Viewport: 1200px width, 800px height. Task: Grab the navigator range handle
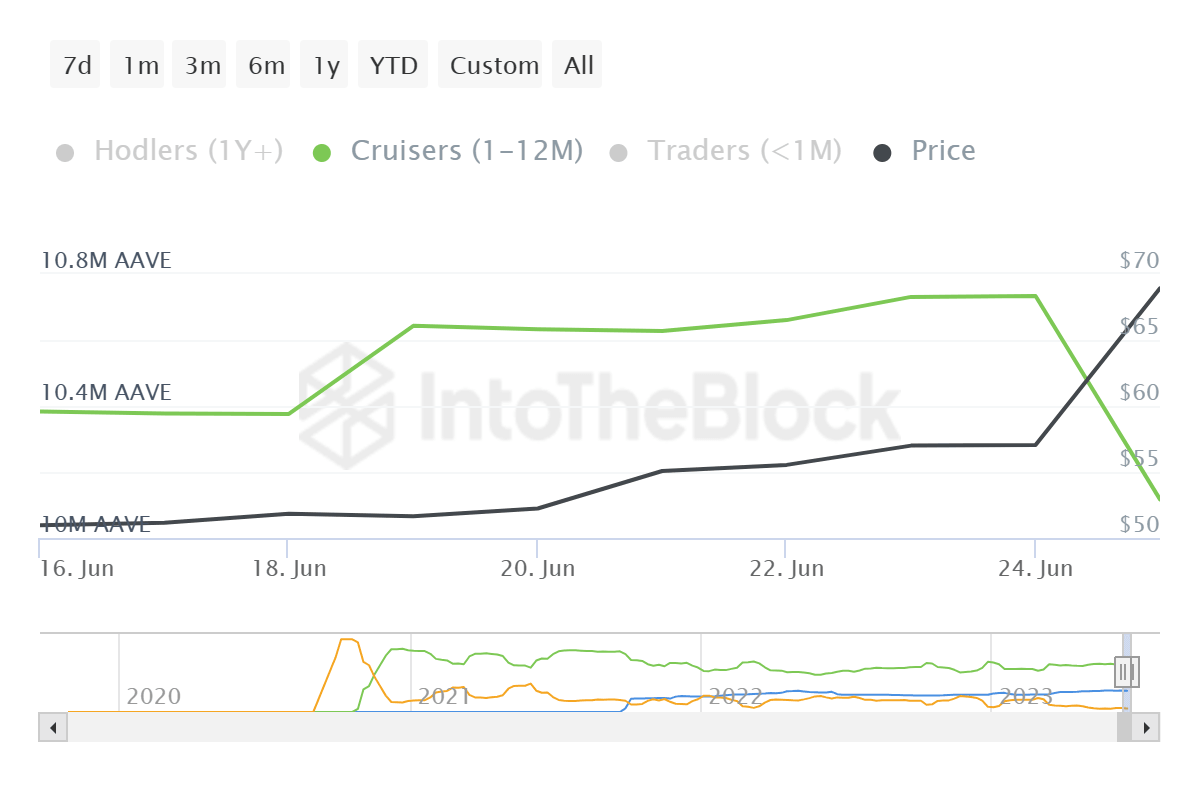click(1127, 671)
